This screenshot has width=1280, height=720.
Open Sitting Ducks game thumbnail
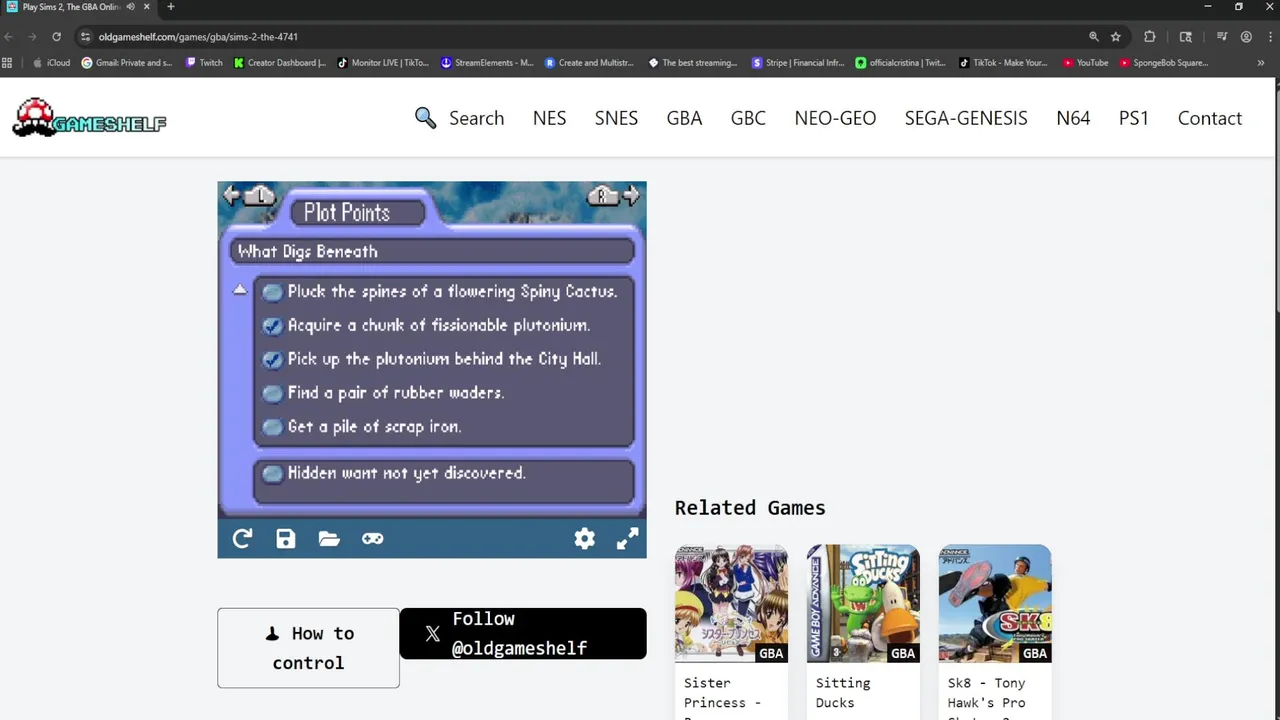tap(863, 603)
